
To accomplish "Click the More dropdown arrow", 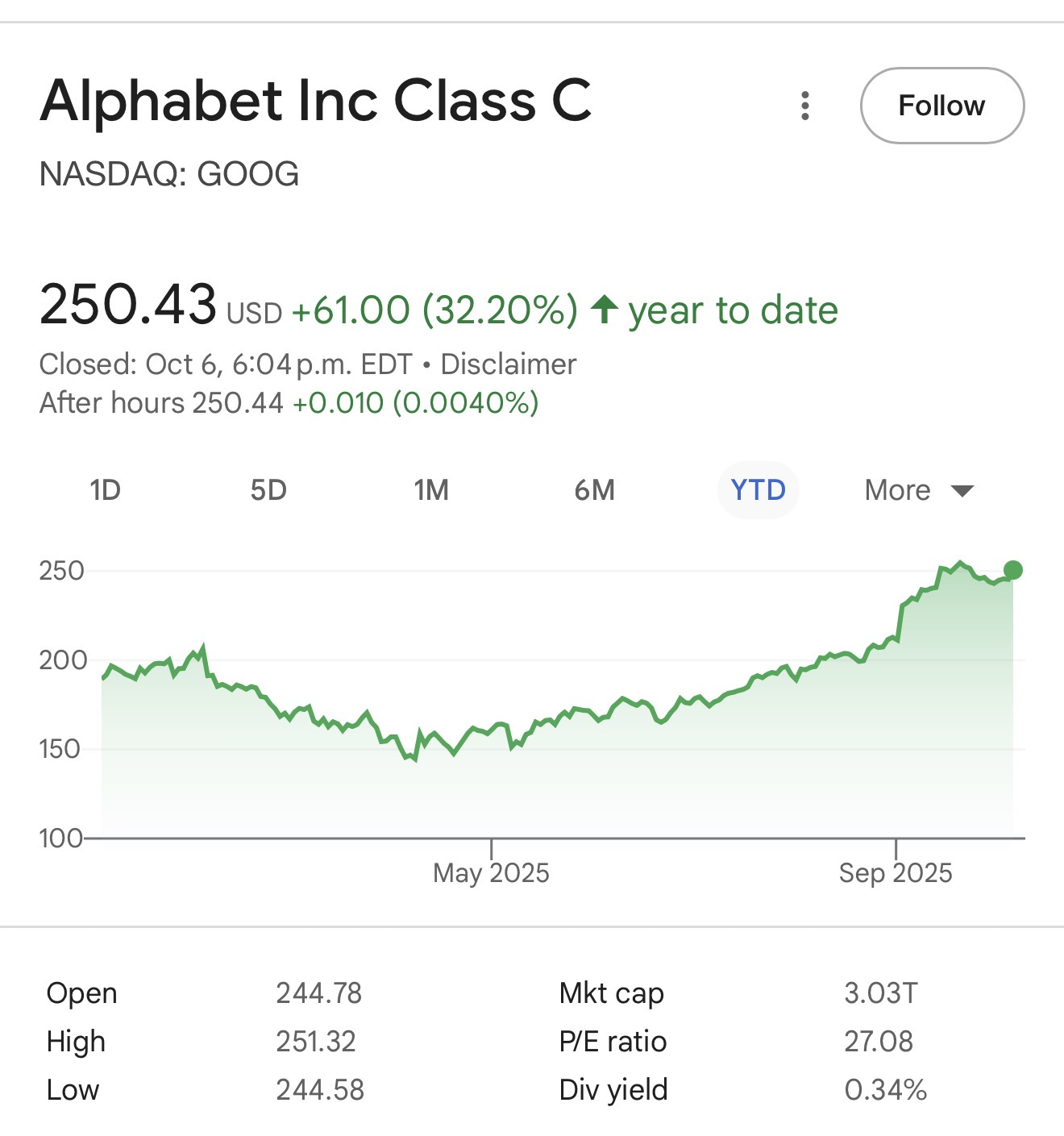I will pyautogui.click(x=962, y=491).
